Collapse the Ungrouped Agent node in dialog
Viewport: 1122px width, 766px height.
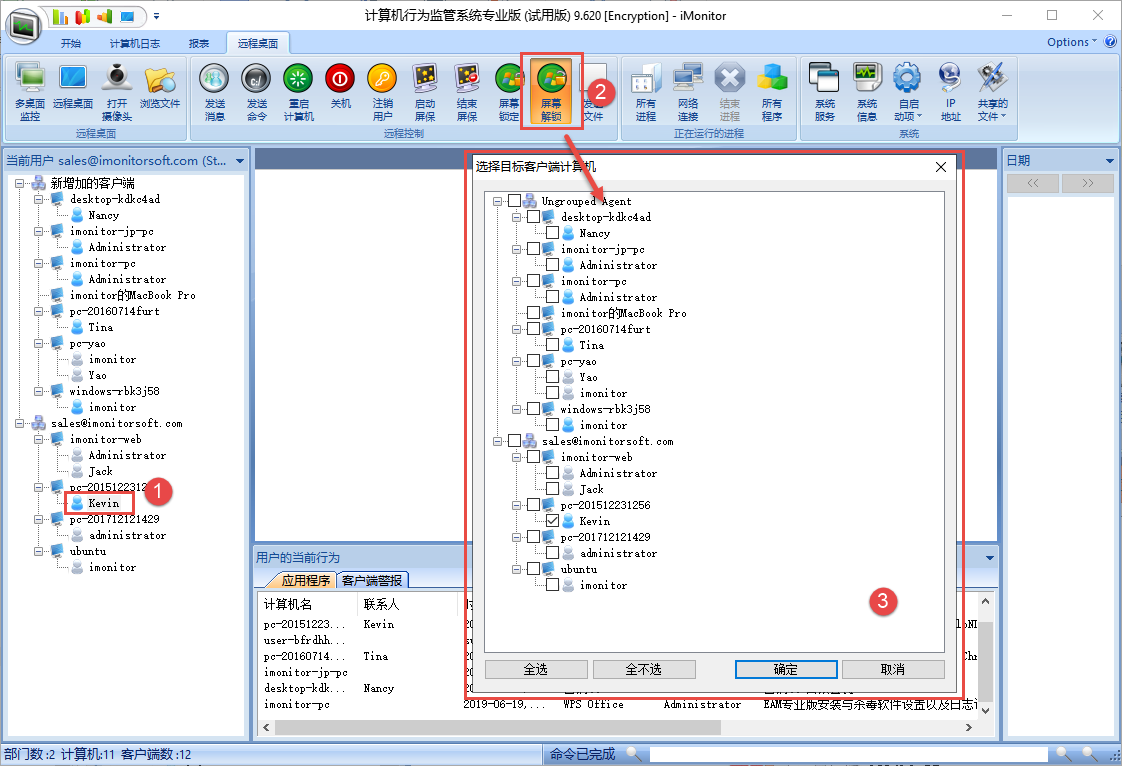tap(496, 201)
